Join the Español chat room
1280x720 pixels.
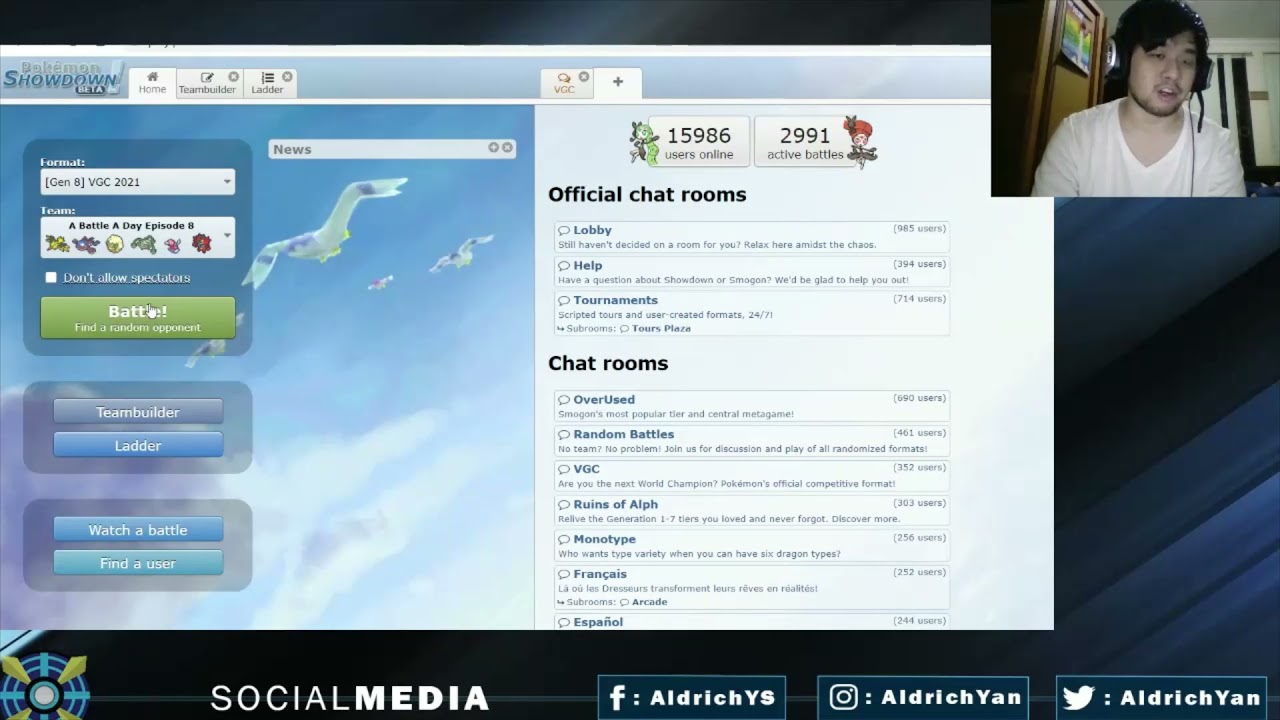click(751, 622)
